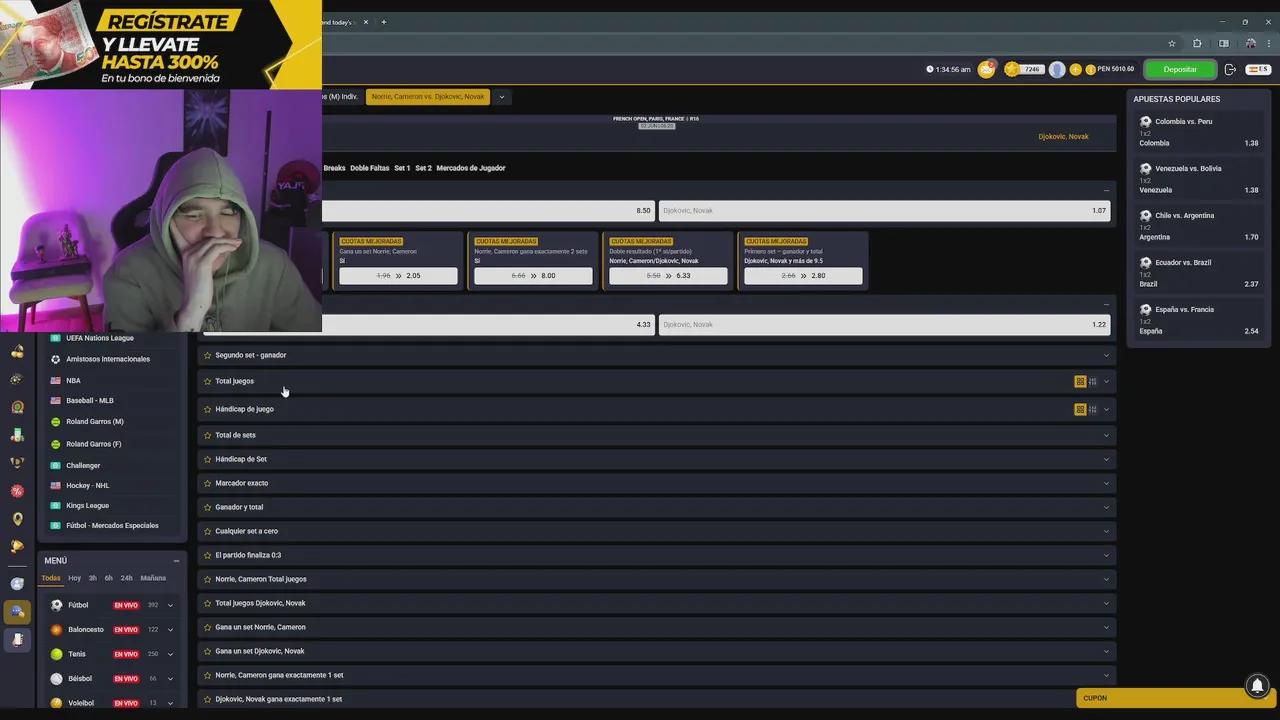
Task: Expand the Marcador exacto row chevron
Action: pyautogui.click(x=1106, y=483)
